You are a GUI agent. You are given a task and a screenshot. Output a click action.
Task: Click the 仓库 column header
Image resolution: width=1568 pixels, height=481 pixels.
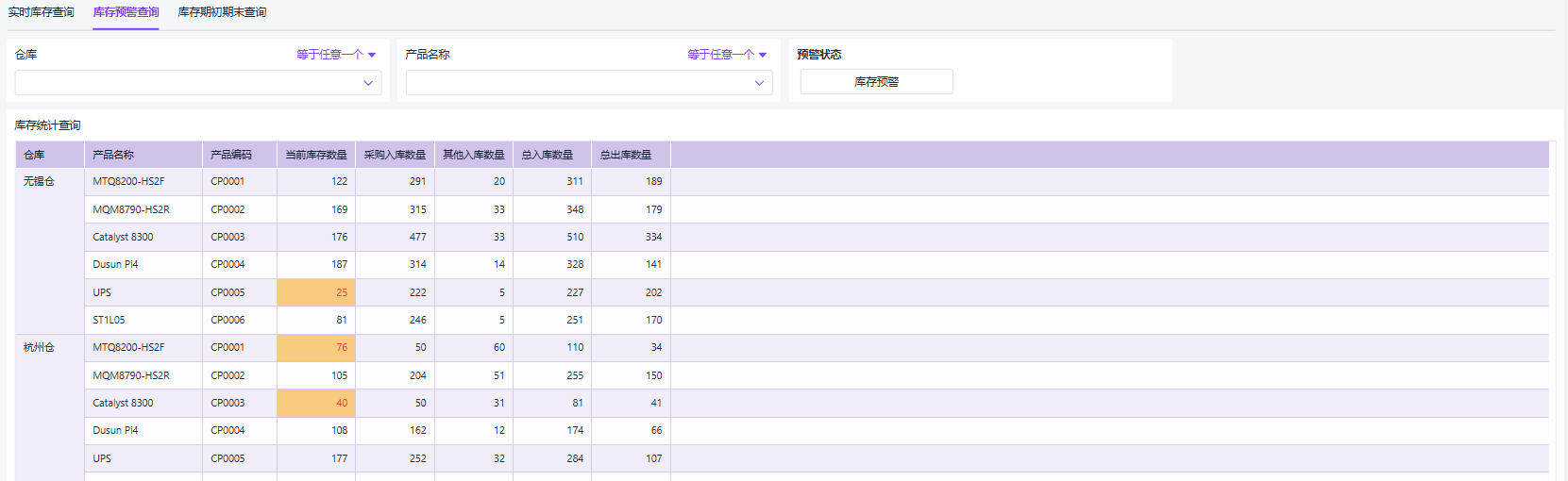coord(50,155)
